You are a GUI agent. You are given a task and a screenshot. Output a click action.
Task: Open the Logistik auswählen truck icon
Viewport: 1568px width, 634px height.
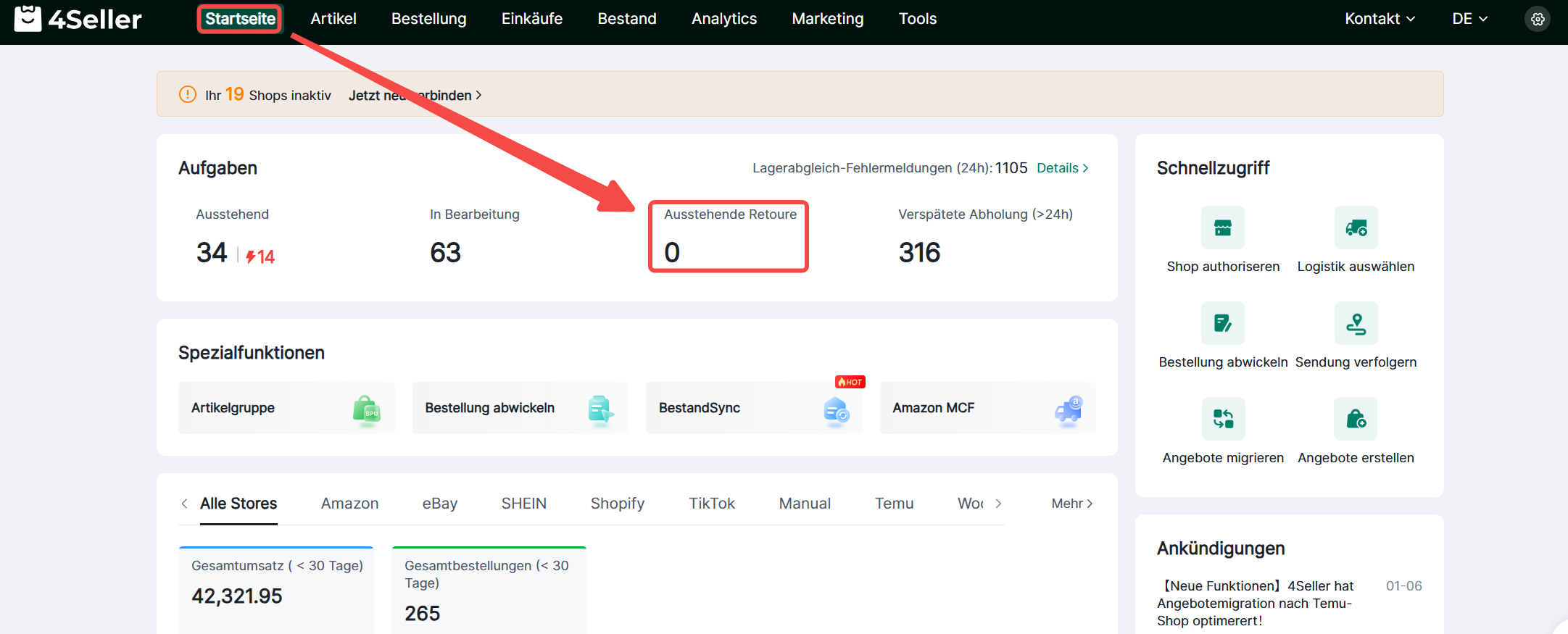(x=1355, y=228)
